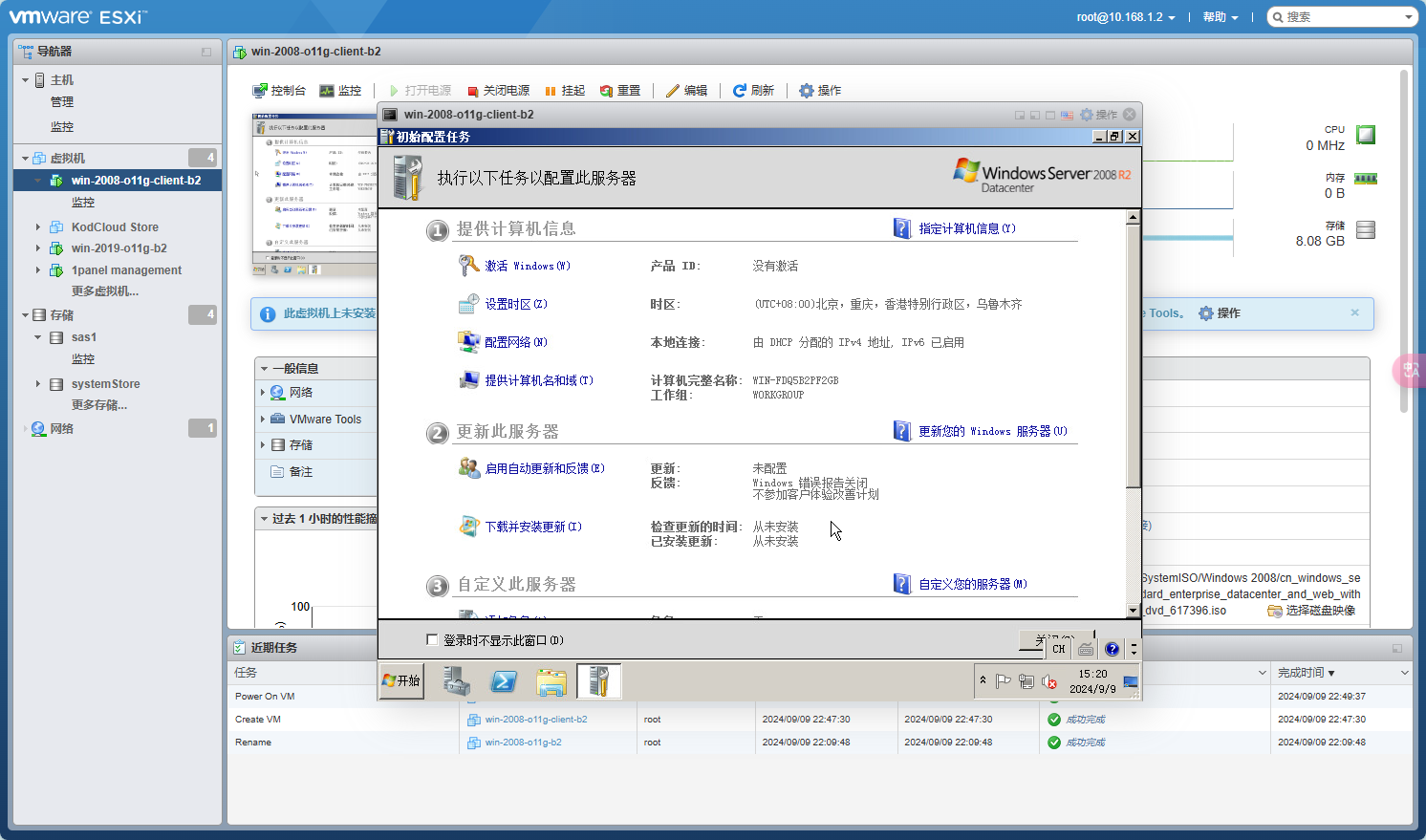Open the 监控 monitor toolbar button

(340, 91)
